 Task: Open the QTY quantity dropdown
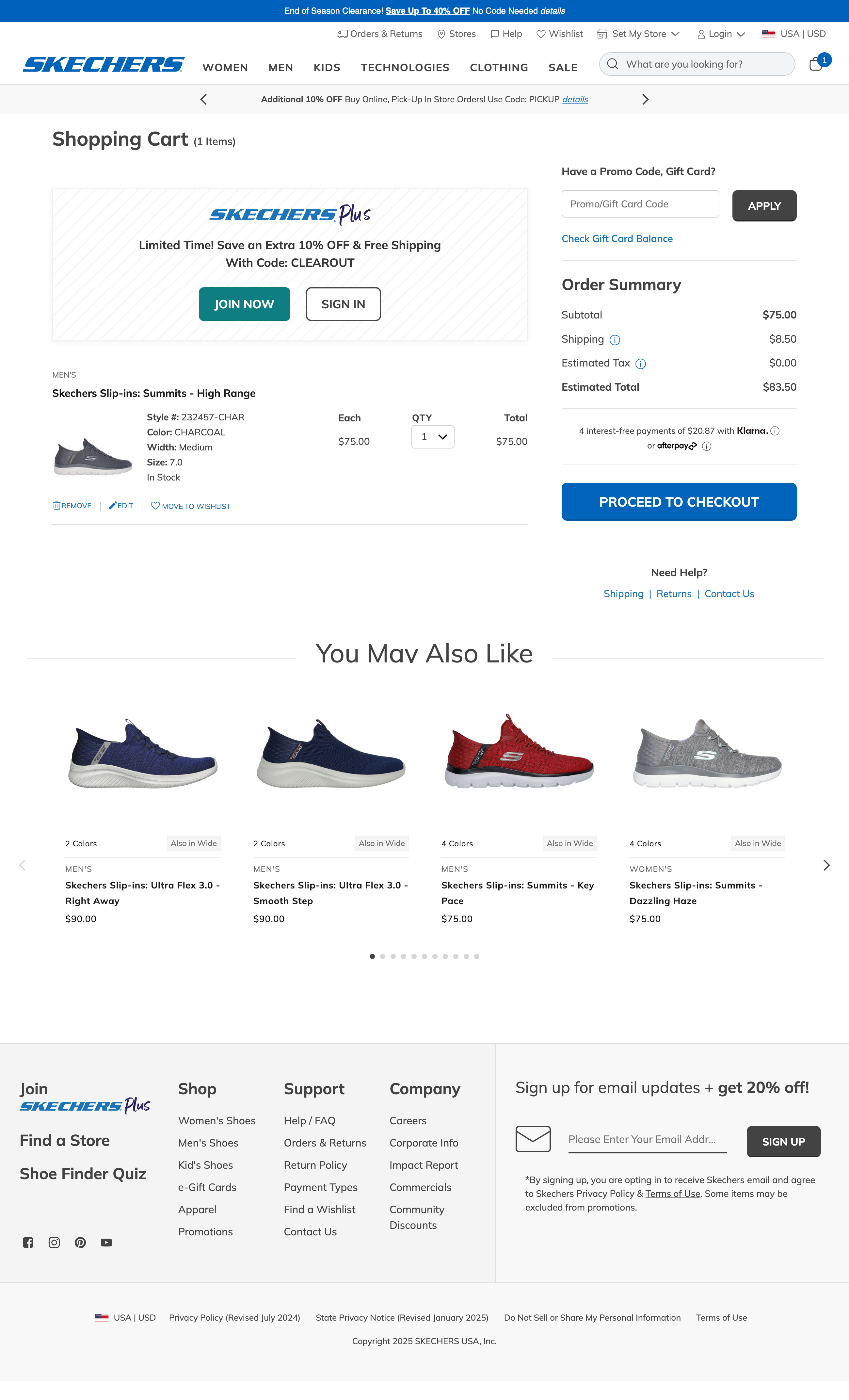click(x=433, y=436)
